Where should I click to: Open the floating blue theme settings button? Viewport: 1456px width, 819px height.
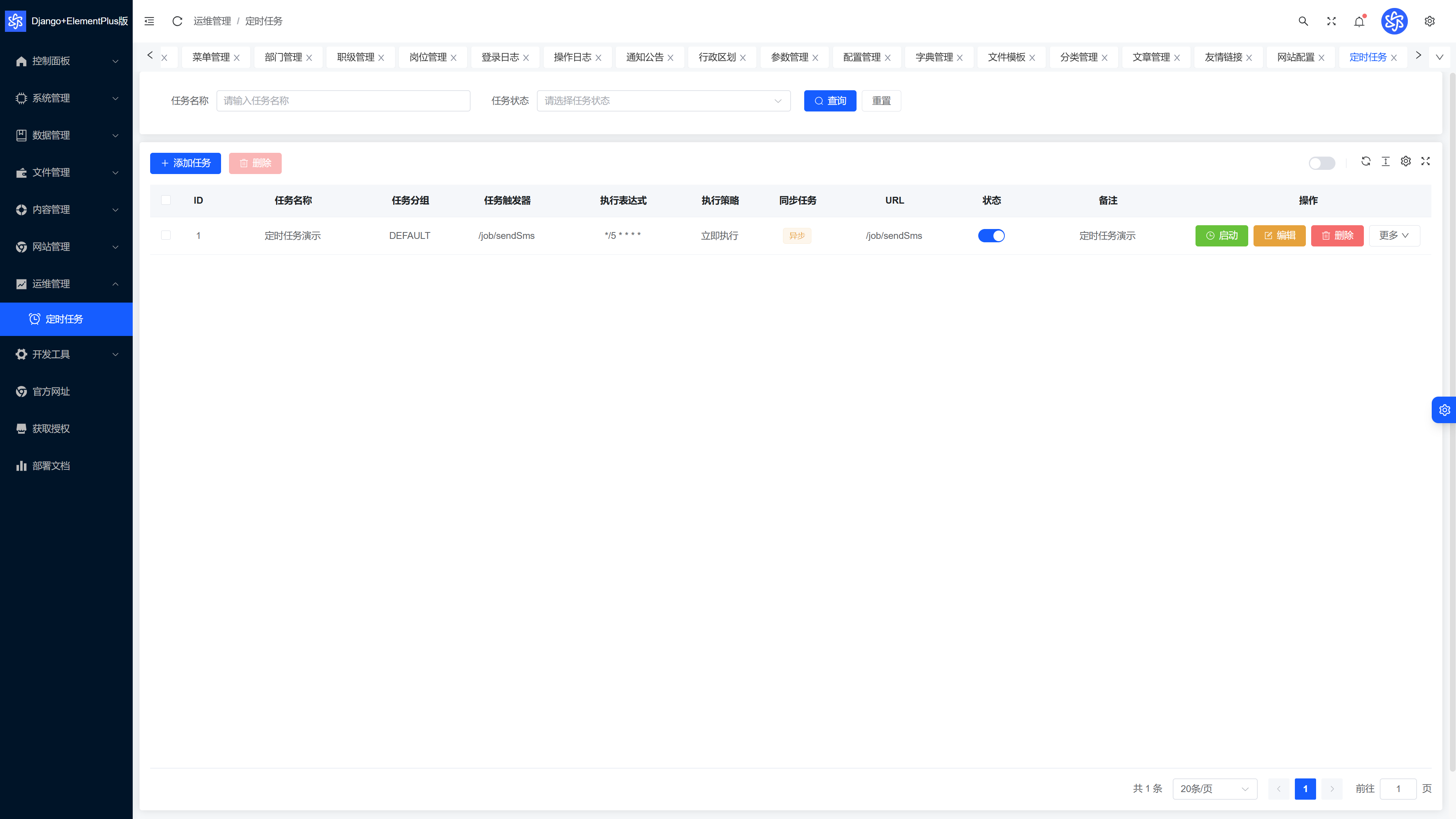tap(1444, 410)
